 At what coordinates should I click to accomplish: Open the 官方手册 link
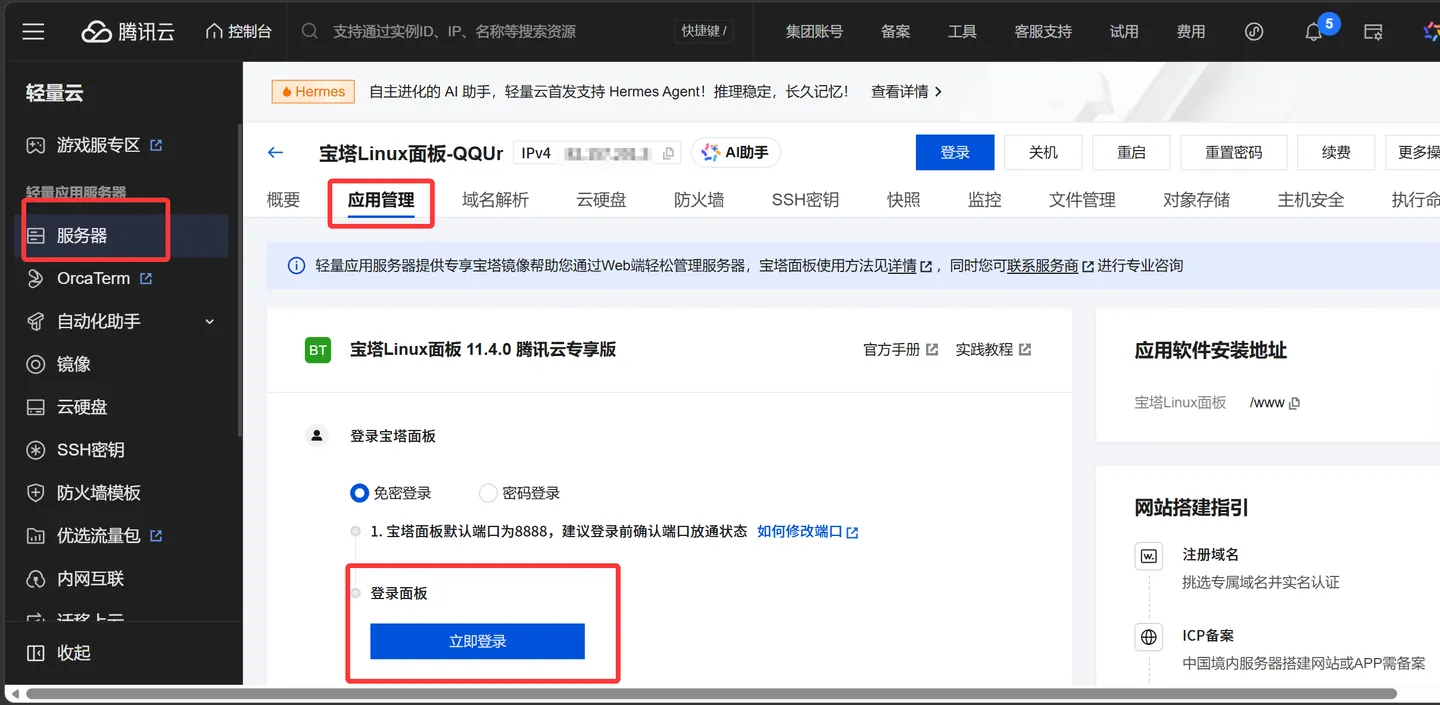click(x=900, y=350)
